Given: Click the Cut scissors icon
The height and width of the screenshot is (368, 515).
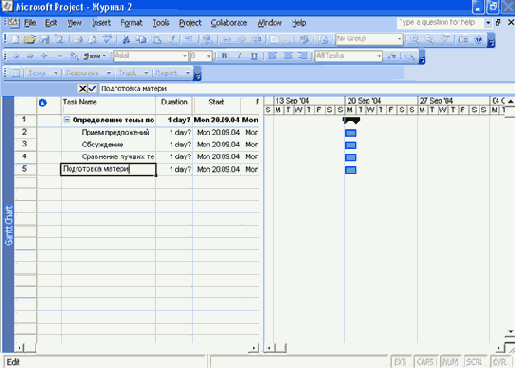Looking at the screenshot, I should pyautogui.click(x=126, y=40).
